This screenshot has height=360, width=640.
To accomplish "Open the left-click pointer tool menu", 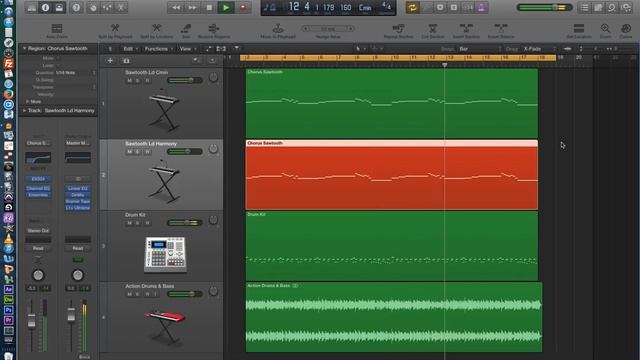I will pos(360,49).
